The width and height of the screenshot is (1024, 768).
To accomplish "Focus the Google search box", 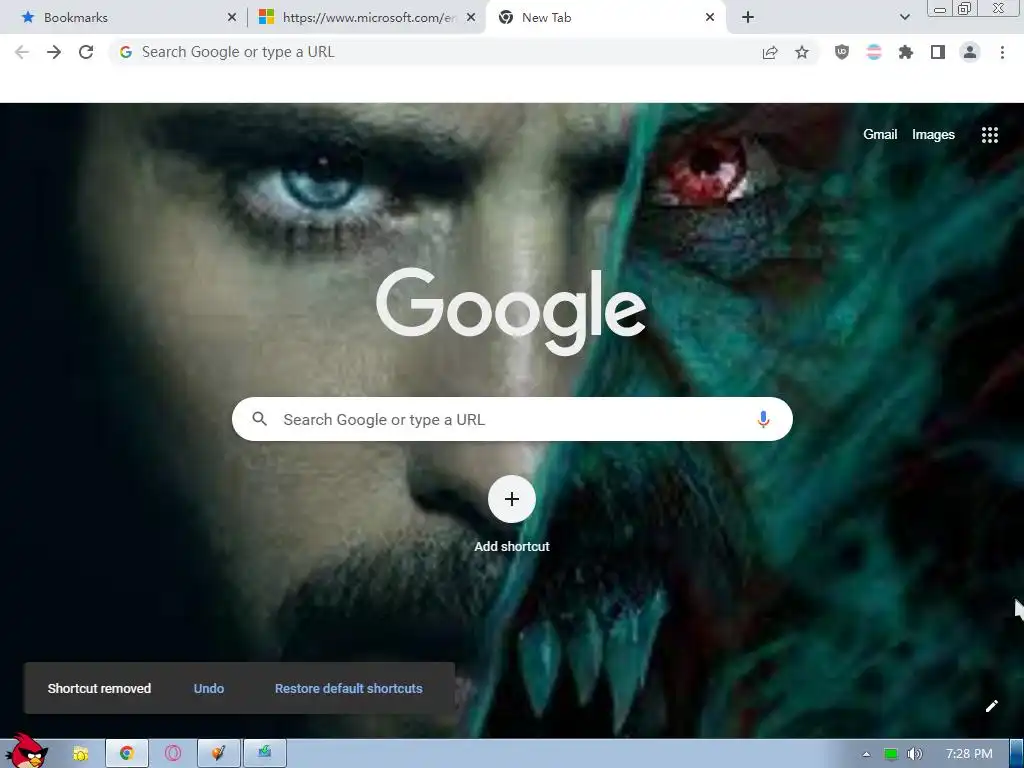I will click(512, 419).
